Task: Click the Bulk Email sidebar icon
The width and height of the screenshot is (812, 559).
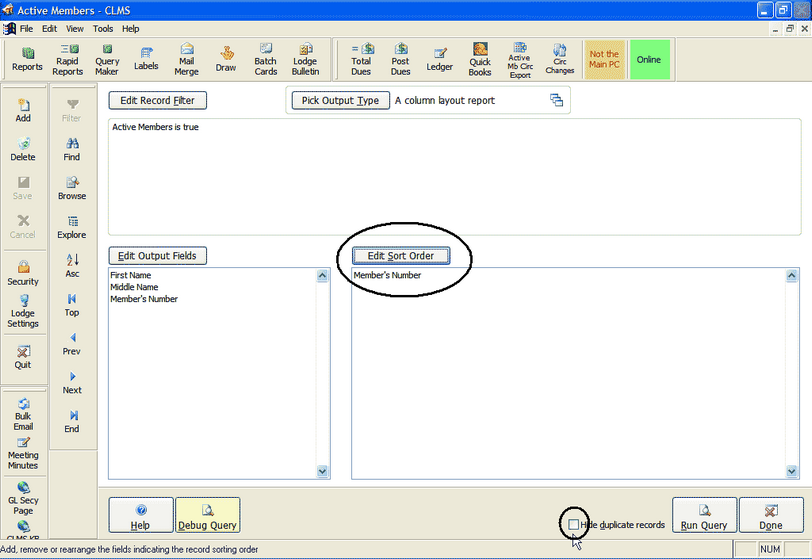Action: click(x=23, y=414)
